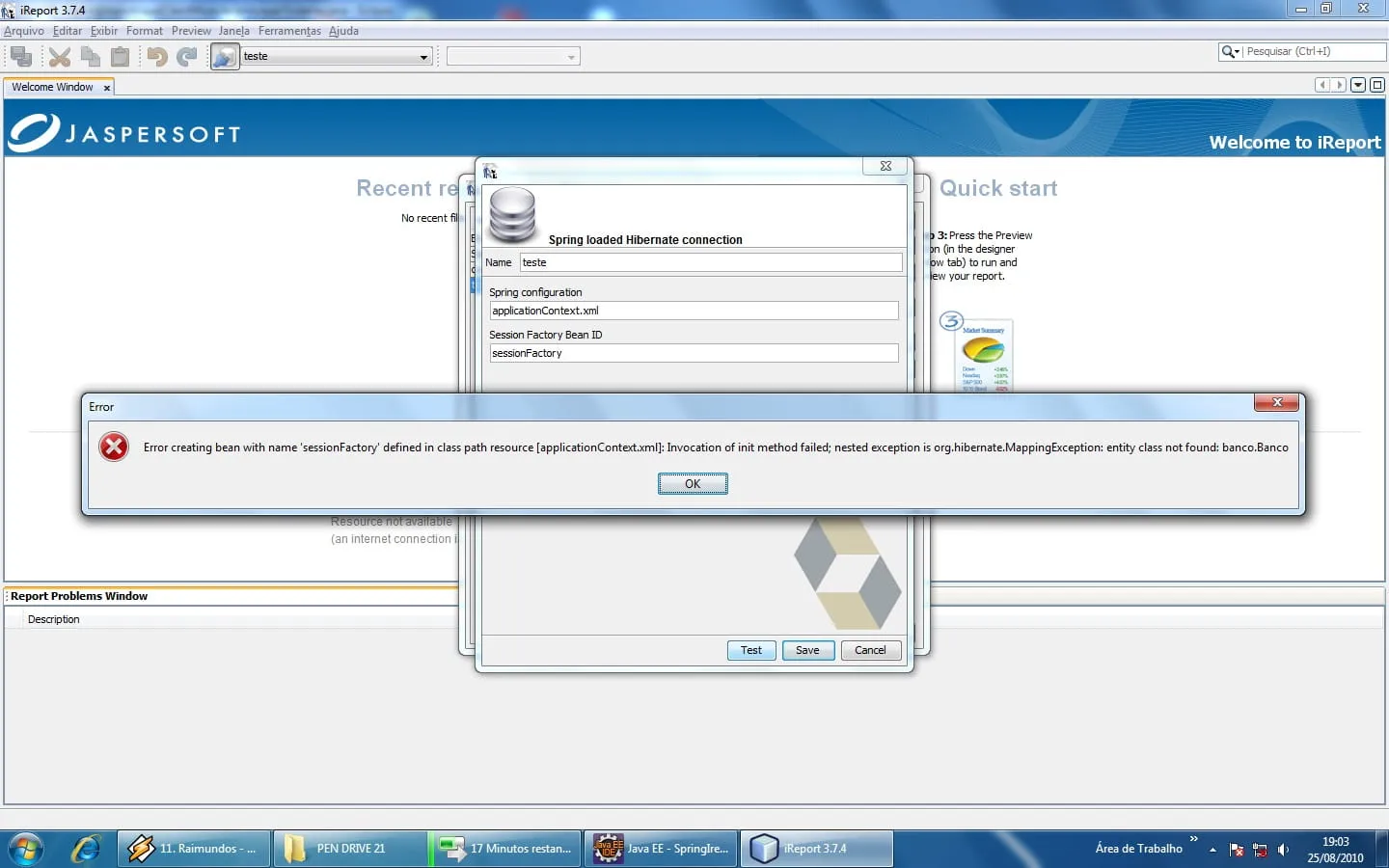The image size is (1389, 868).
Task: Focus the Pesquisar search field
Action: 1315,52
